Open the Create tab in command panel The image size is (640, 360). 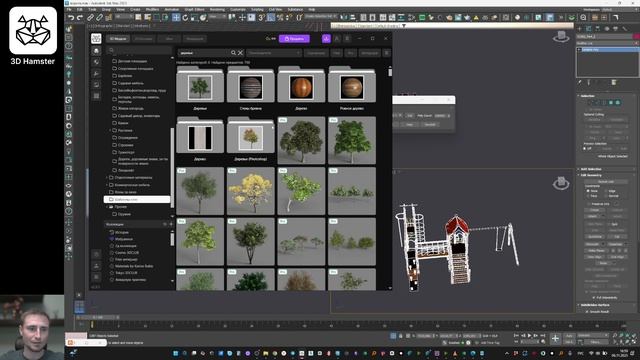pyautogui.click(x=580, y=29)
